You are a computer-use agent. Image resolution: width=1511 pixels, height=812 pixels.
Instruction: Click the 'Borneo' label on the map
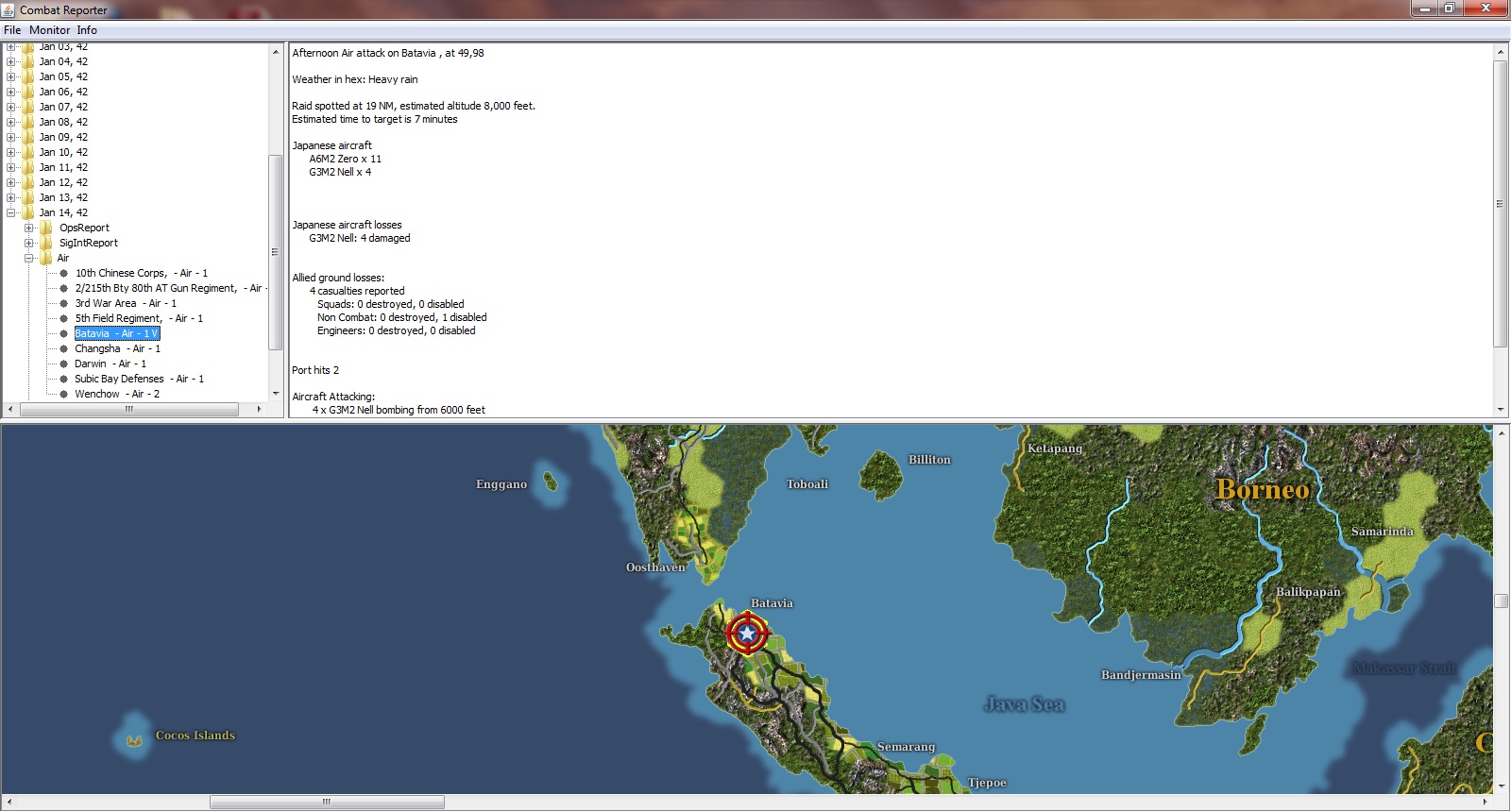(1263, 489)
